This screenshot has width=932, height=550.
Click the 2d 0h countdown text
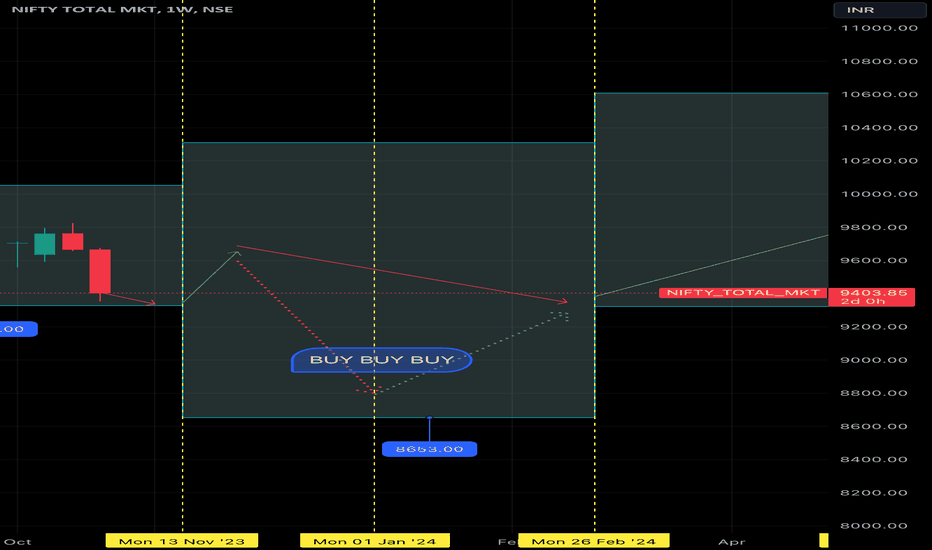[x=862, y=301]
